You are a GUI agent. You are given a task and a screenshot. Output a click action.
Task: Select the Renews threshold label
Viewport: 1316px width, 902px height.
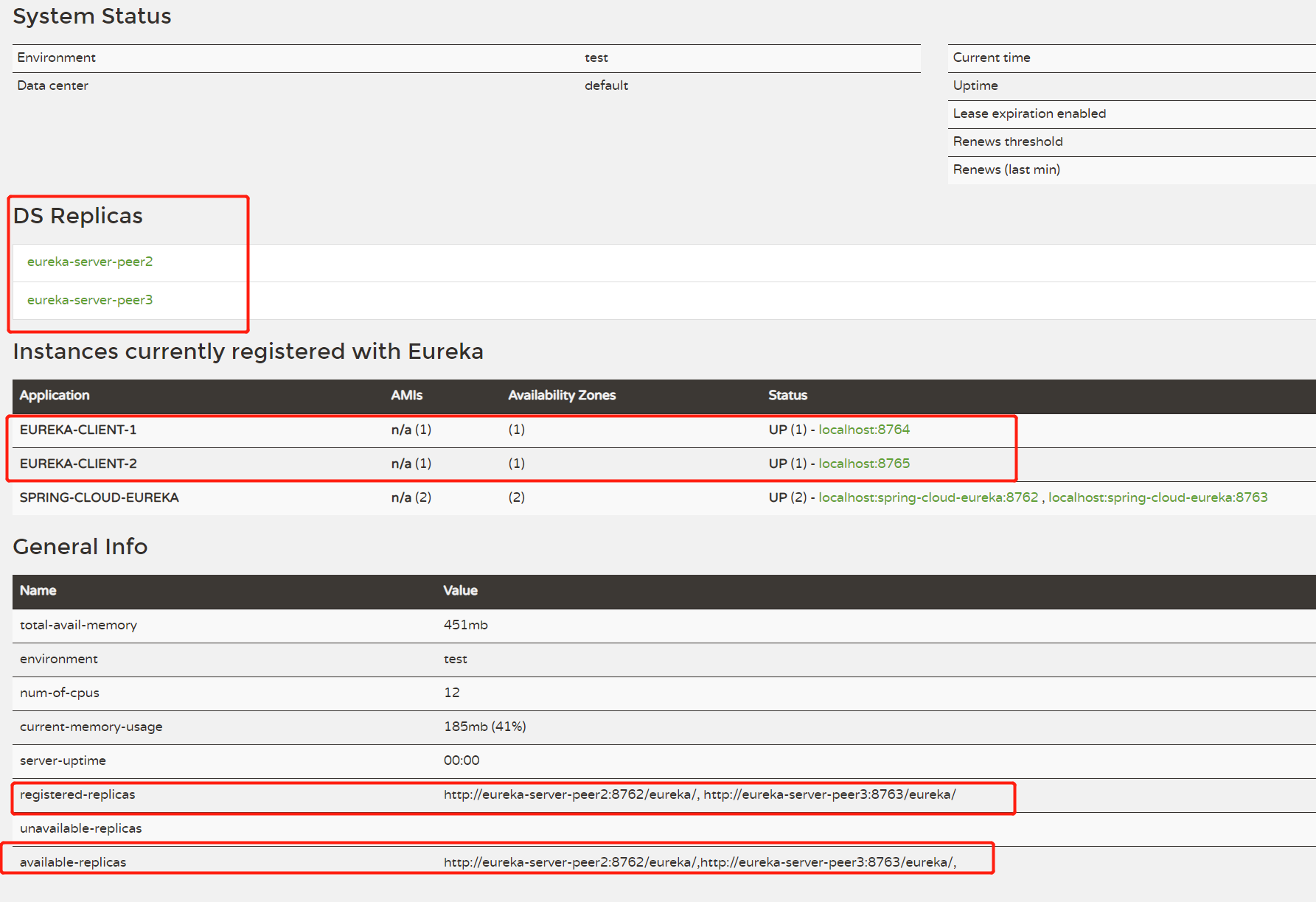(x=1008, y=141)
